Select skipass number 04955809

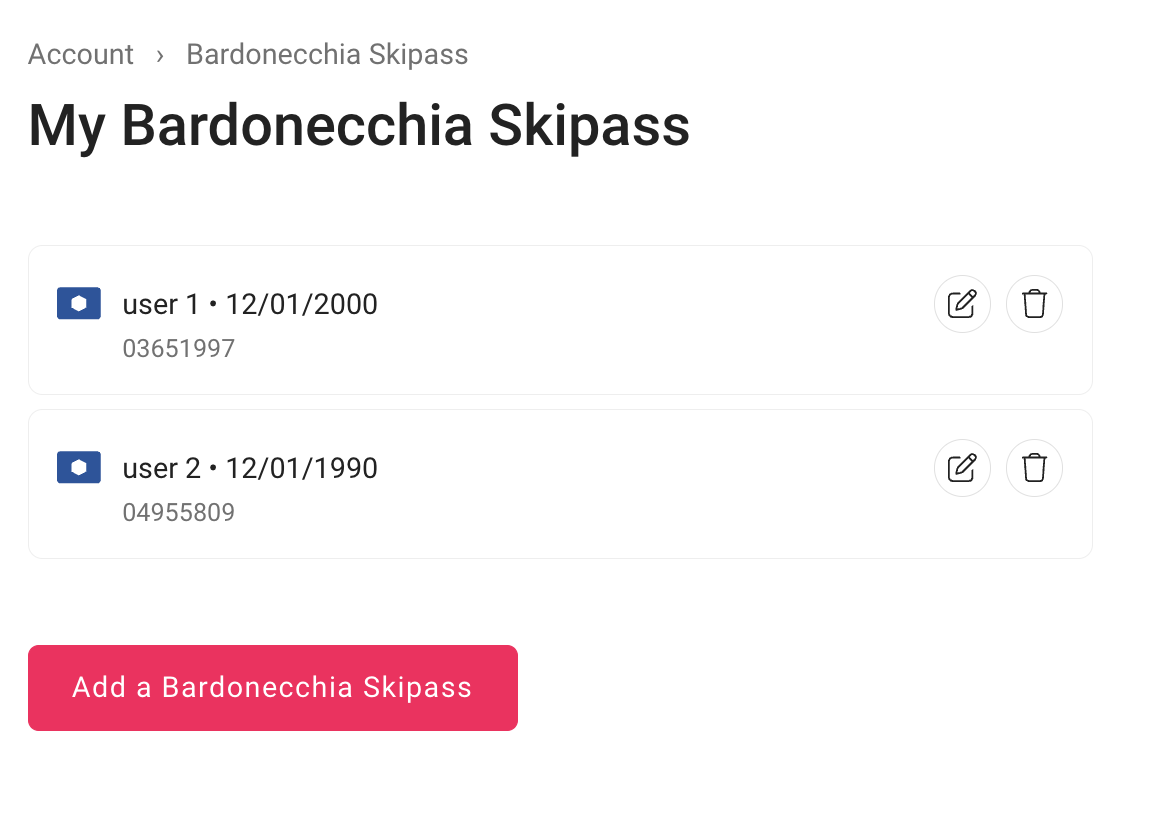(x=179, y=513)
